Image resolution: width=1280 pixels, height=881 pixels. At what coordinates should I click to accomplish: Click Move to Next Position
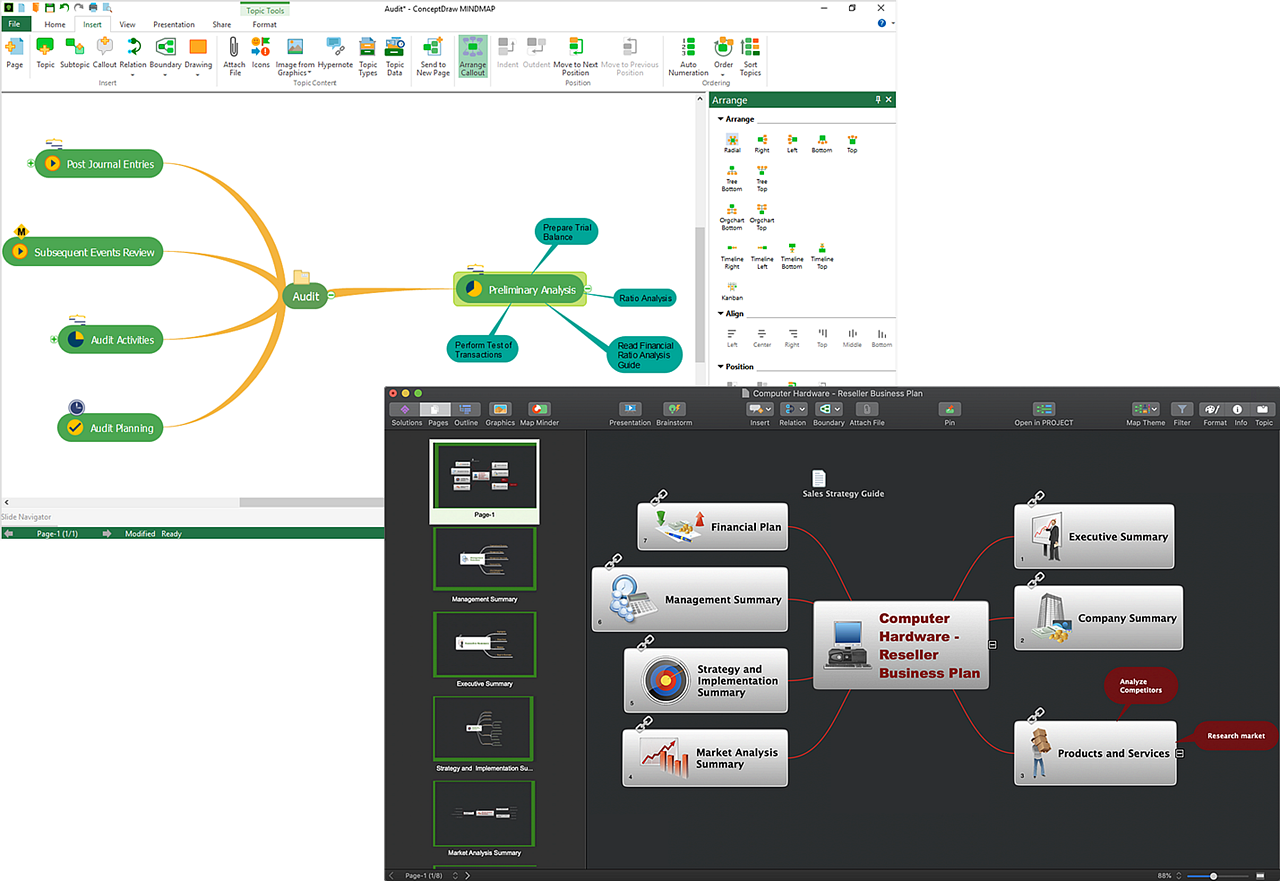(x=576, y=56)
